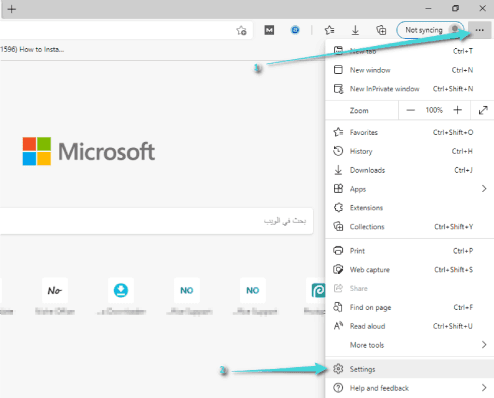494x398 pixels.
Task: Click the Find on page icon in the menu
Action: [338, 307]
